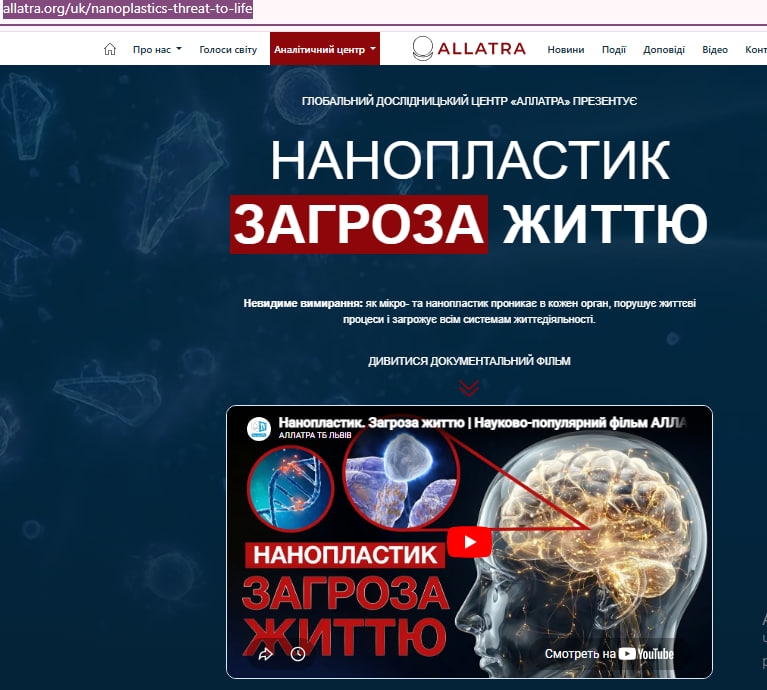Open the АЛЛАТРА ТБ ЛЬВІВ channel avatar
This screenshot has height=690, width=767.
[259, 429]
